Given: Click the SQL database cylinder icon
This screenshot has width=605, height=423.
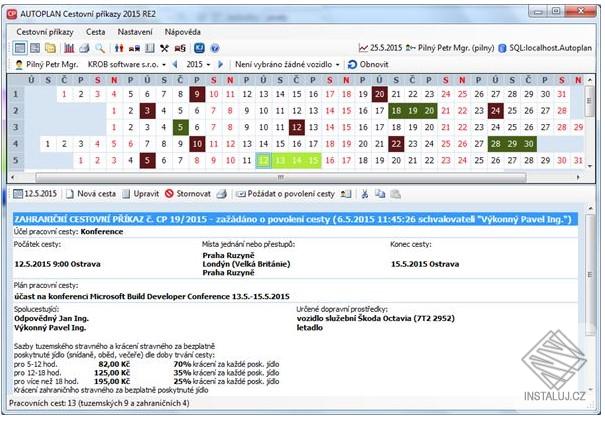Looking at the screenshot, I should point(502,48).
